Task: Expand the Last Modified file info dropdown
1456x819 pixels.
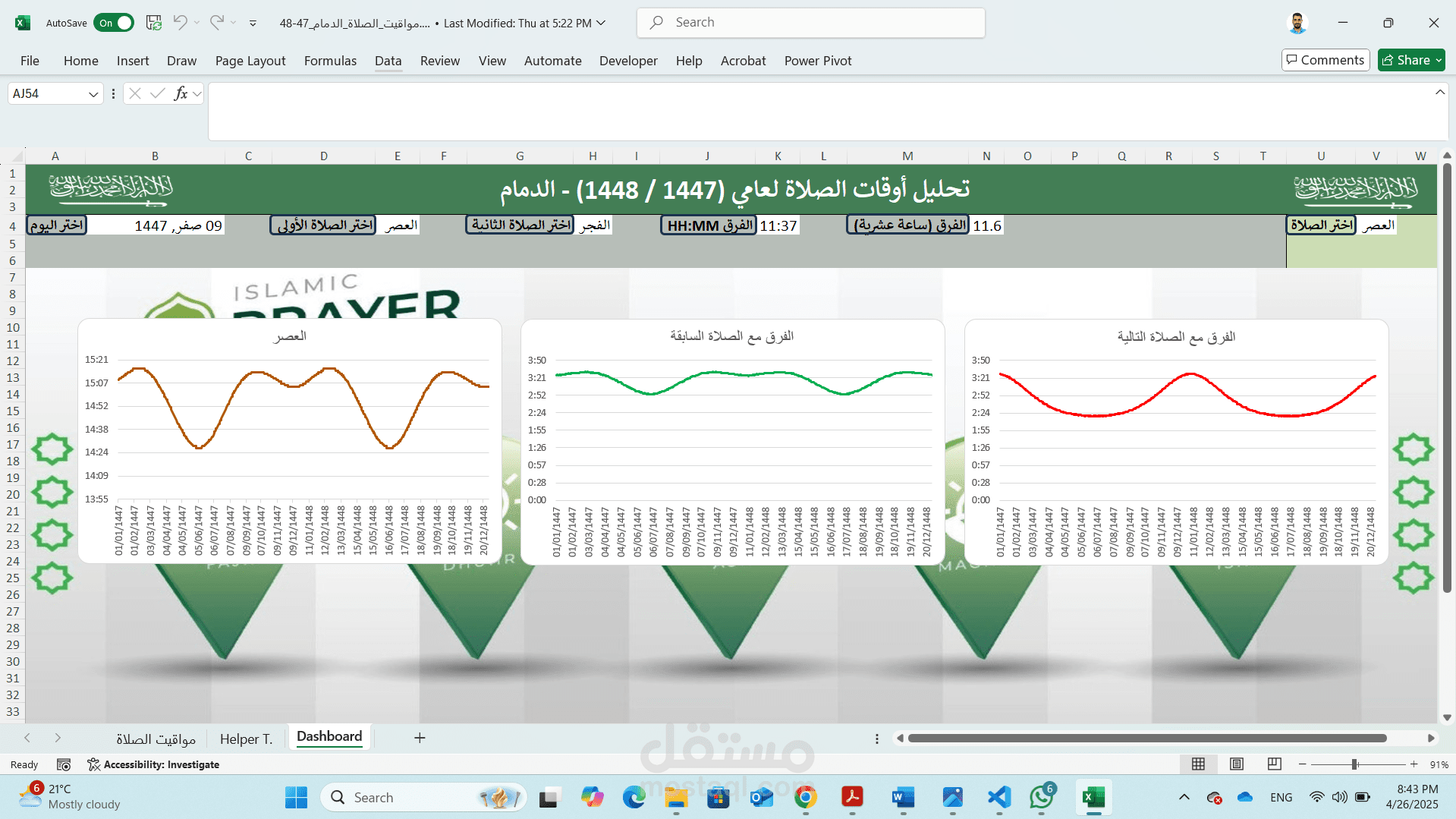Action: point(602,23)
